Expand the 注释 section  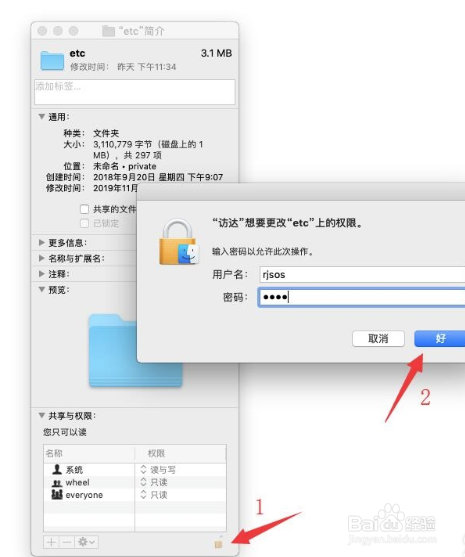point(42,274)
